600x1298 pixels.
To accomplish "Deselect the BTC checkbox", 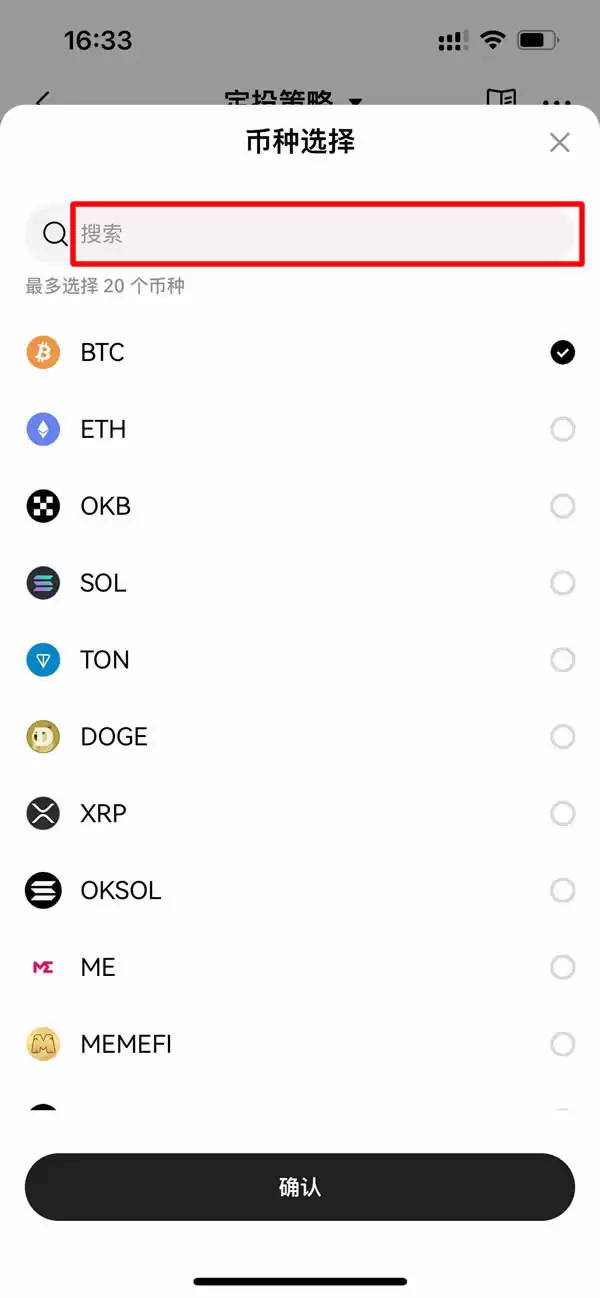I will click(x=563, y=352).
